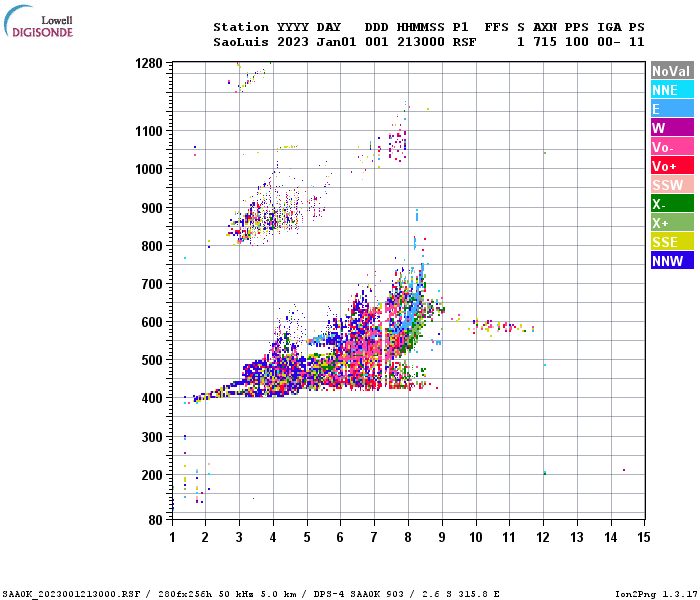Image resolution: width=700 pixels, height=600 pixels.
Task: Click the y-axis label 80
Action: tap(156, 520)
